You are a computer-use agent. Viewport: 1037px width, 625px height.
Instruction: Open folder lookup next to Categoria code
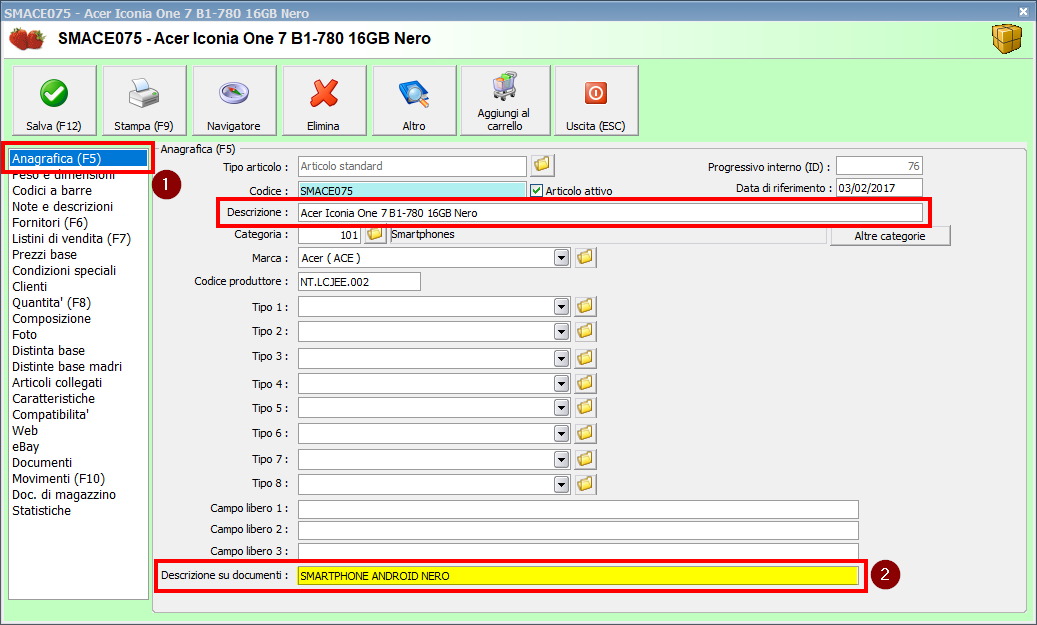click(375, 234)
